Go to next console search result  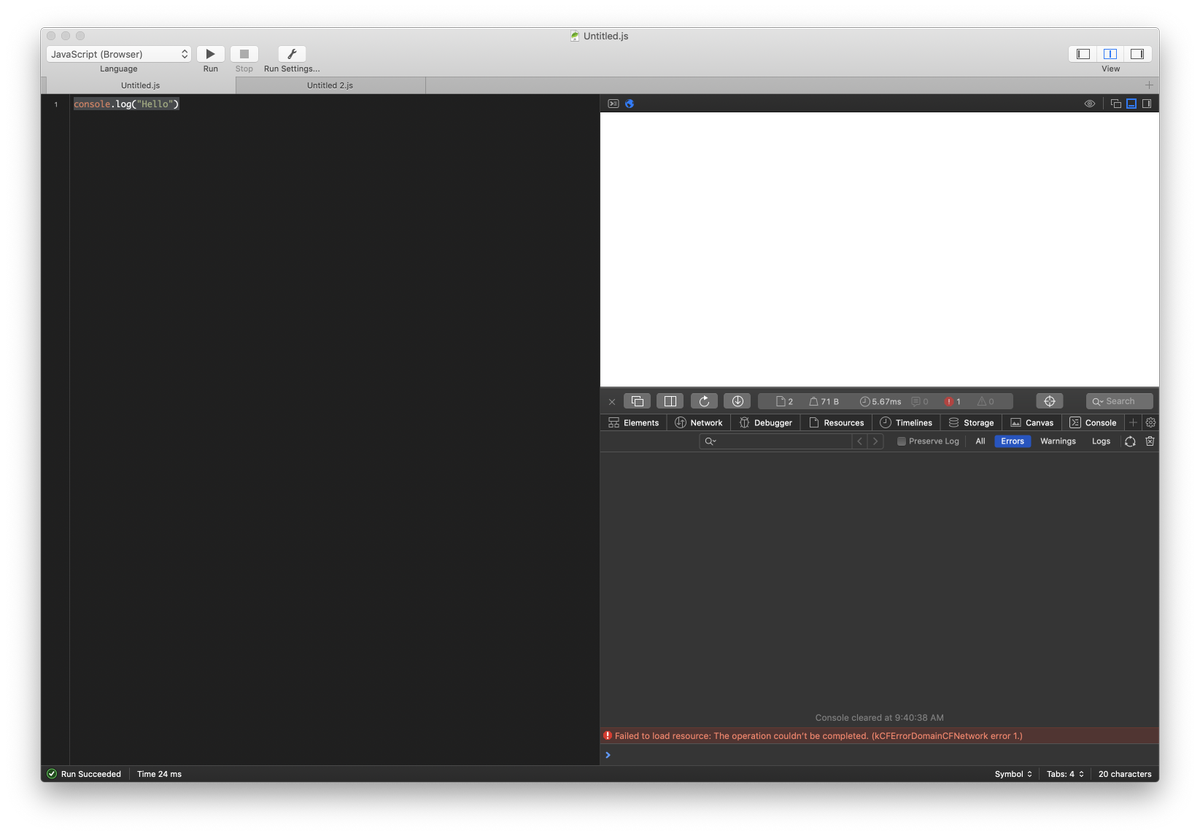876,441
